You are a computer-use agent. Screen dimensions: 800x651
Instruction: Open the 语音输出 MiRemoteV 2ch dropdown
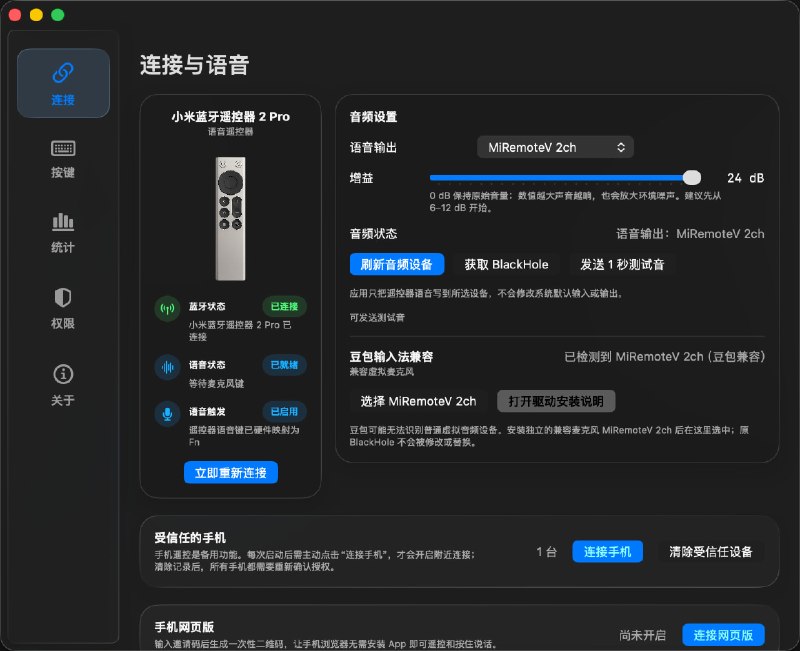[x=555, y=147]
